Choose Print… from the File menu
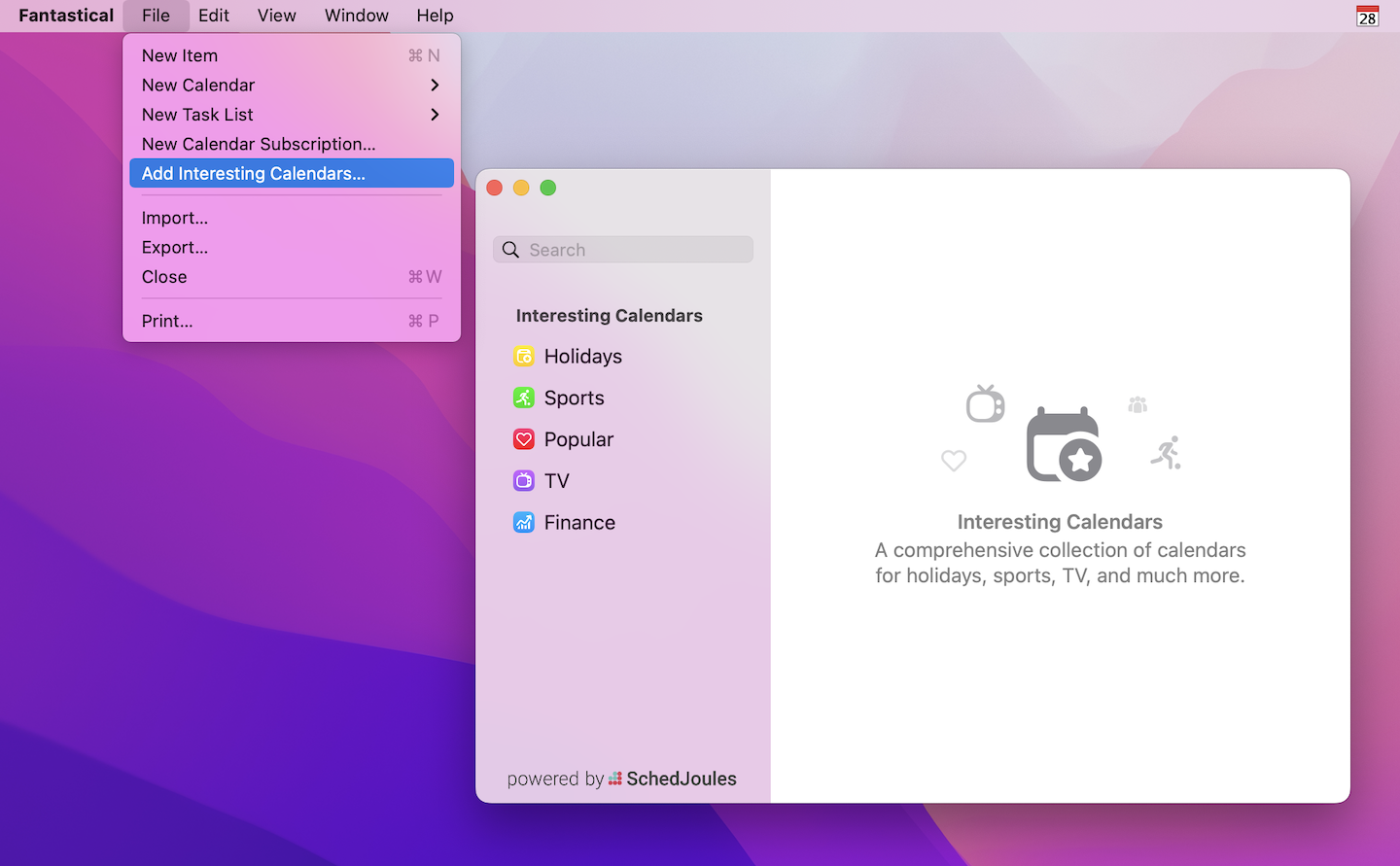Viewport: 1400px width, 866px height. (x=291, y=321)
